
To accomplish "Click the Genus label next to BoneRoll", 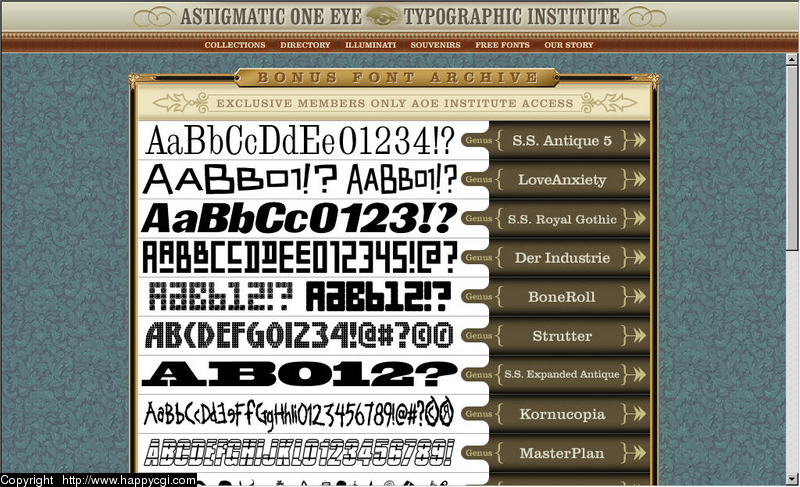I will (479, 296).
